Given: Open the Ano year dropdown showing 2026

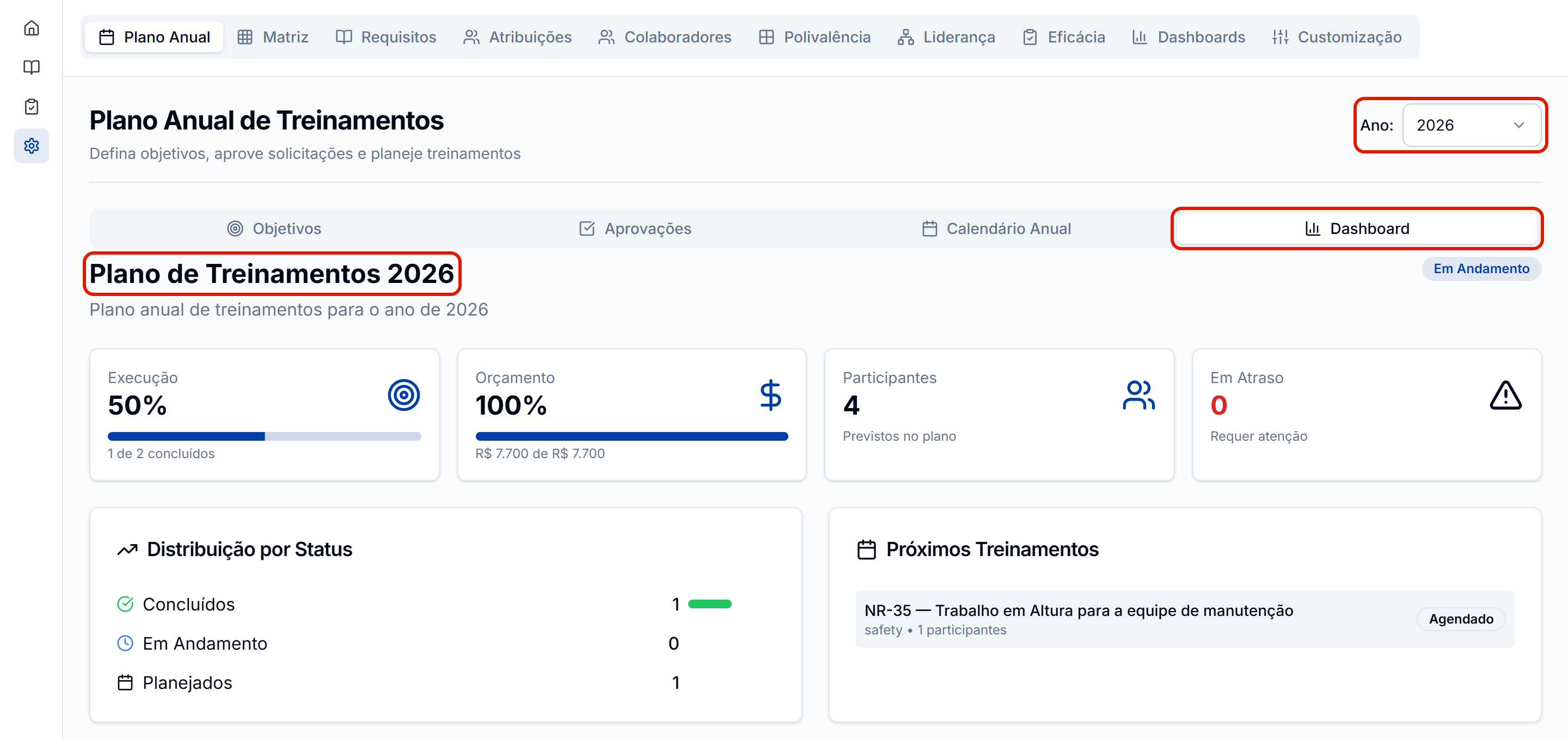Looking at the screenshot, I should pyautogui.click(x=1471, y=125).
